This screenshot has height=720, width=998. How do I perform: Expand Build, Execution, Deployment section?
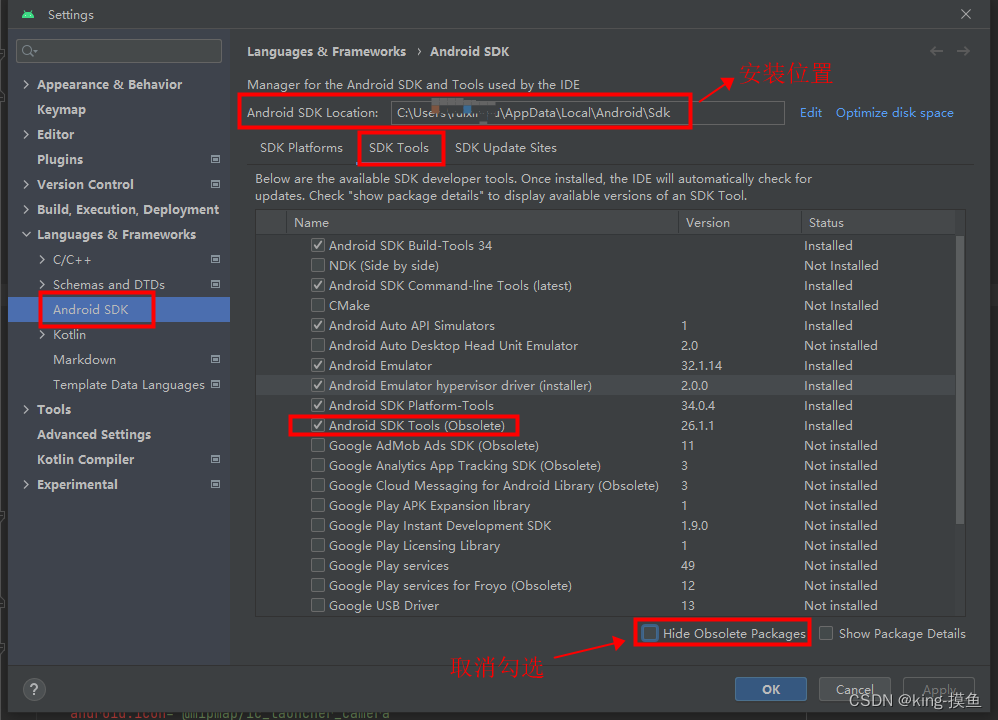26,209
